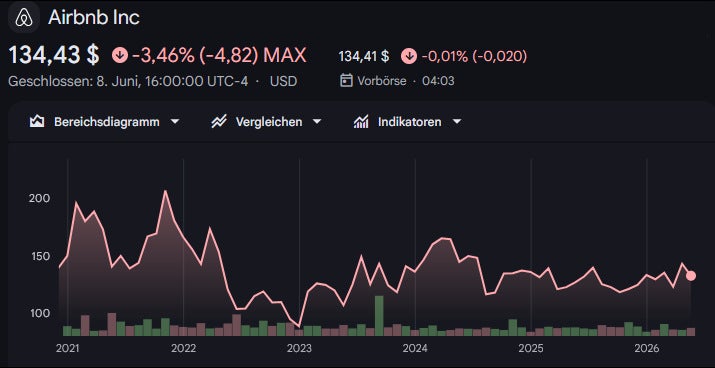Click the down-arrow icon beside -3,46%
Image resolution: width=715 pixels, height=368 pixels.
coord(120,56)
